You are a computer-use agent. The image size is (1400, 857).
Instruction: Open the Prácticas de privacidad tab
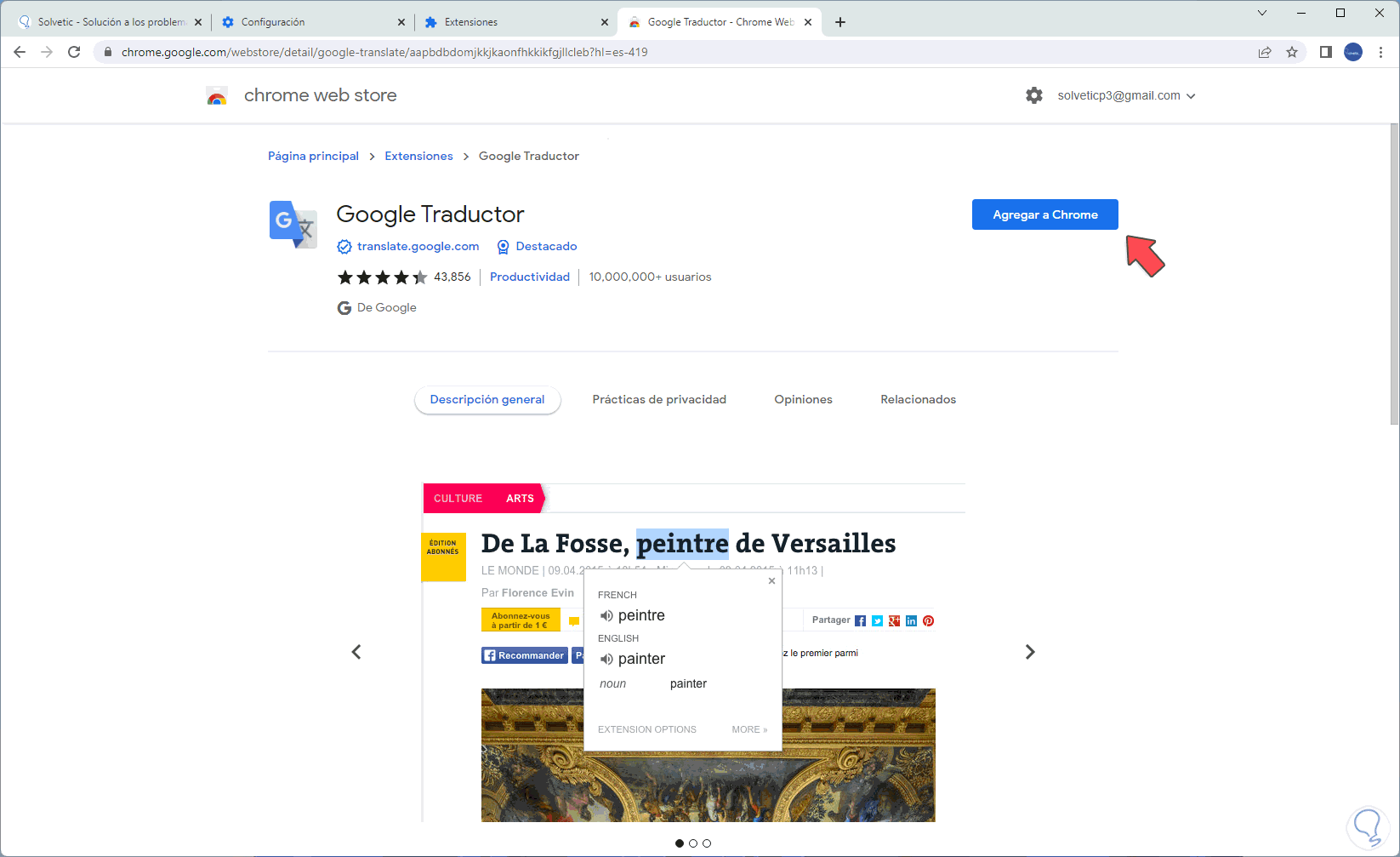(659, 400)
